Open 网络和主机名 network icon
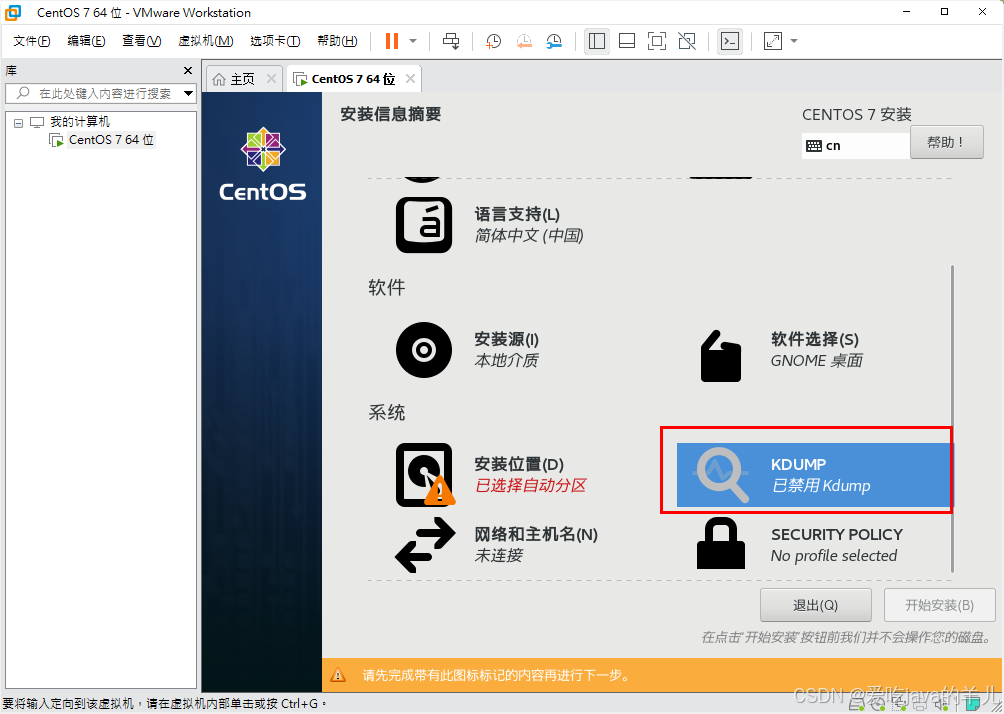Image resolution: width=1004 pixels, height=714 pixels. (x=425, y=545)
